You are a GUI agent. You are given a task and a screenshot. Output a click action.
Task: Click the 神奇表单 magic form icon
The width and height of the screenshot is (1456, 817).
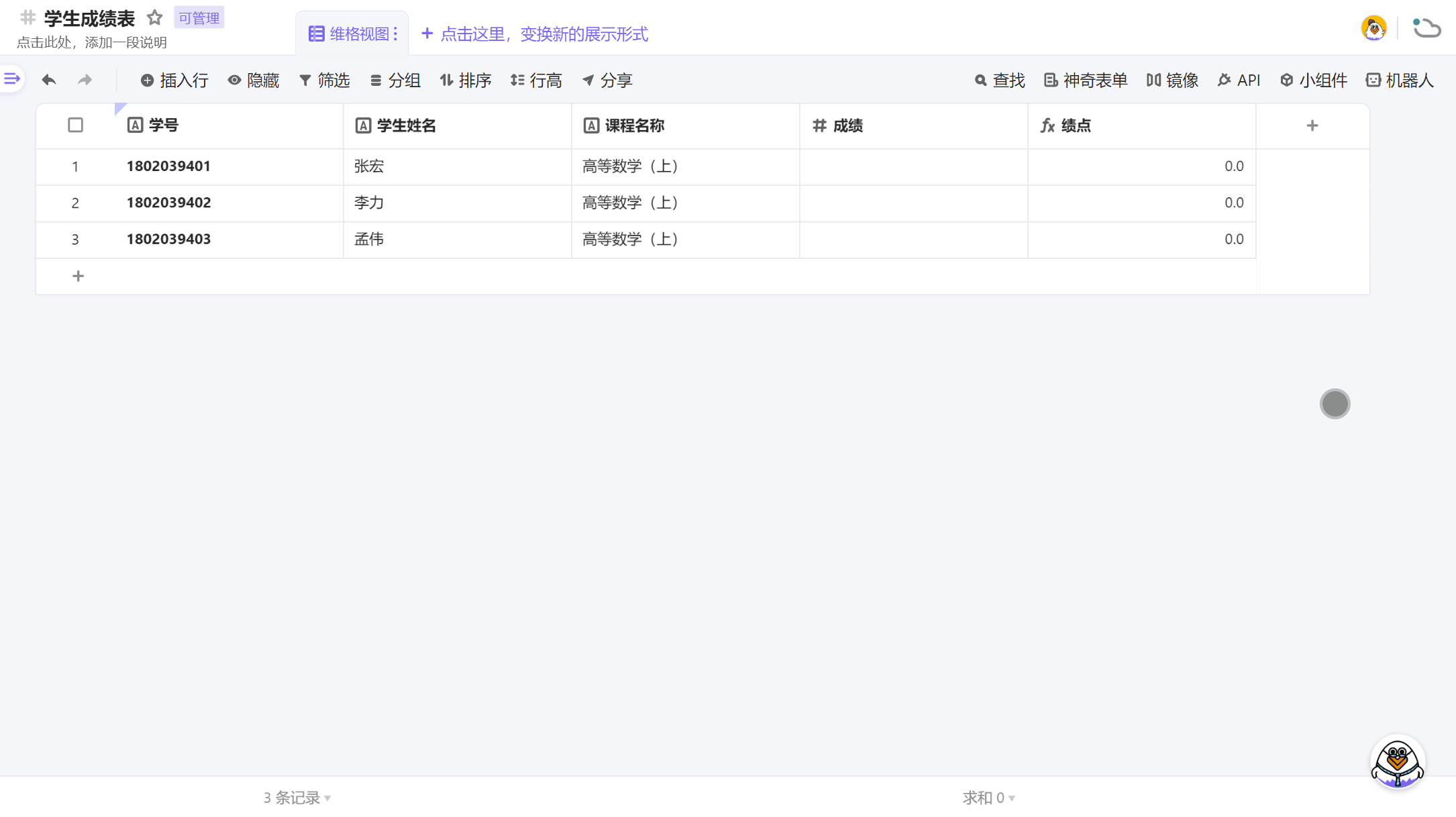click(x=1085, y=80)
